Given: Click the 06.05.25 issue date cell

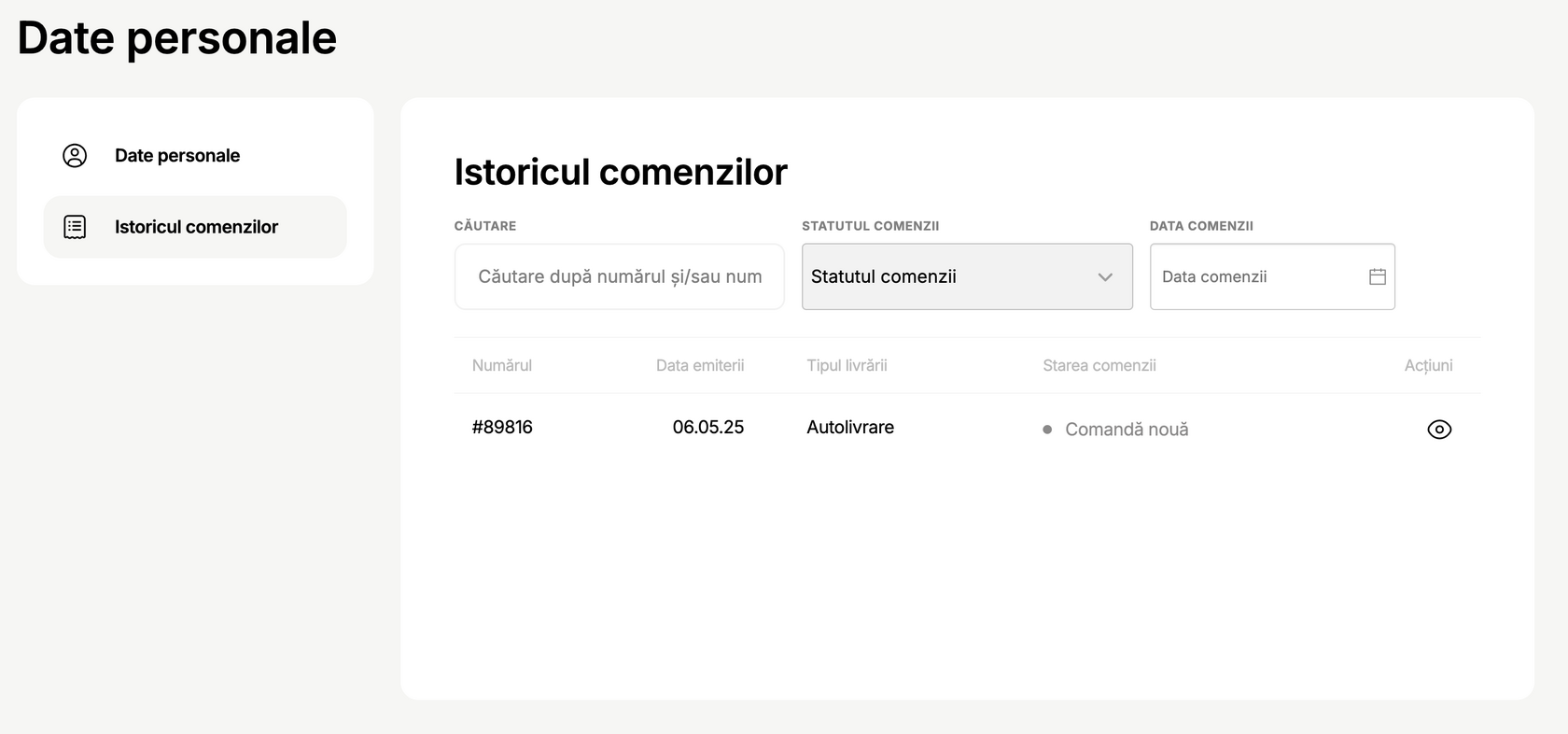Looking at the screenshot, I should (708, 427).
